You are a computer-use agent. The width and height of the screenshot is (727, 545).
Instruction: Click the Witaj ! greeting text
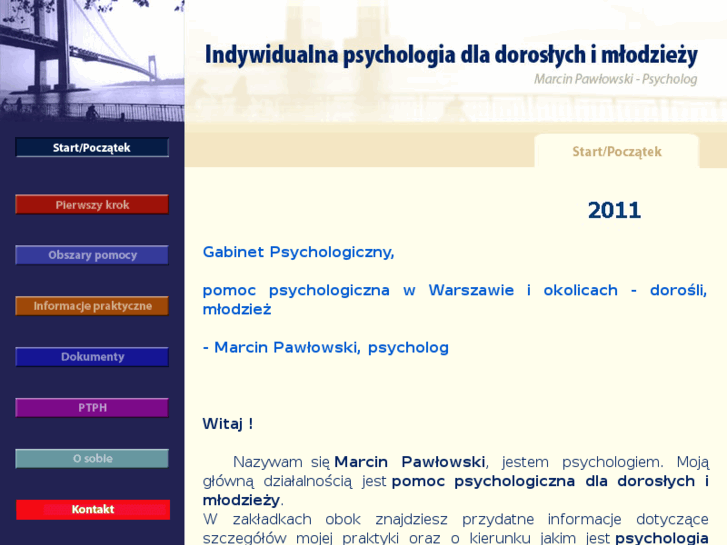coord(227,424)
